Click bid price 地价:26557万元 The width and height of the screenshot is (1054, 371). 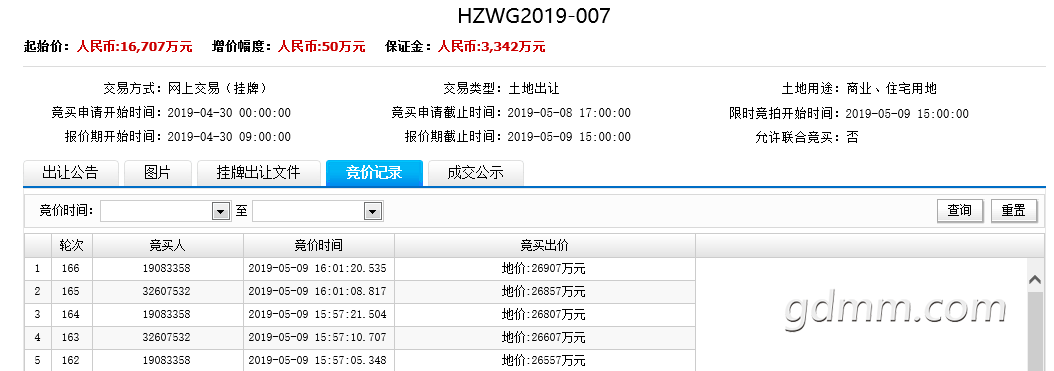544,361
